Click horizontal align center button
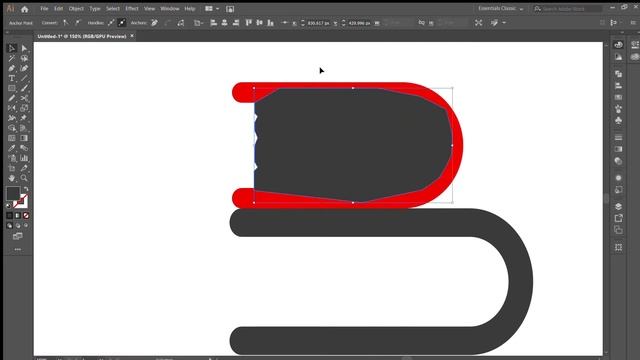 click(x=224, y=23)
